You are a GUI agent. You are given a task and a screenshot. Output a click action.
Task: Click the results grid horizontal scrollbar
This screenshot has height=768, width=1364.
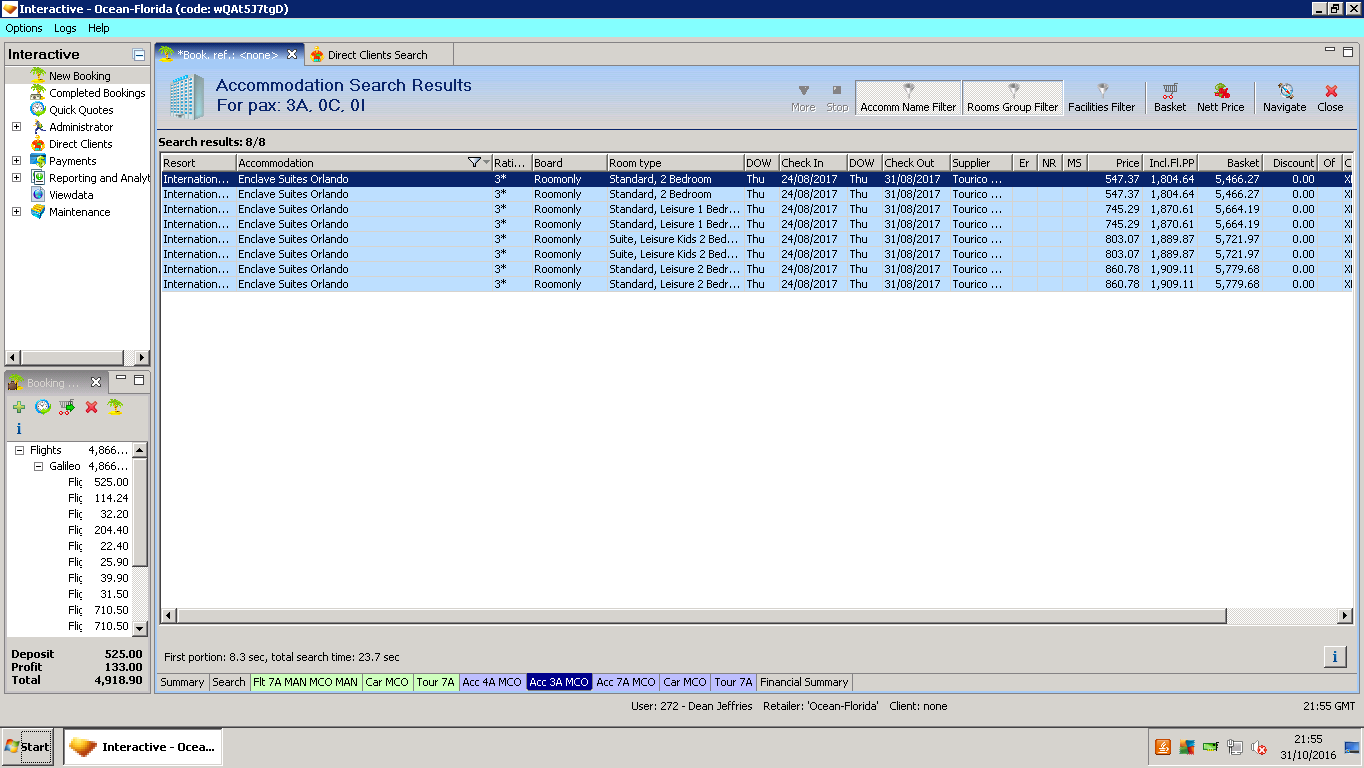point(701,615)
